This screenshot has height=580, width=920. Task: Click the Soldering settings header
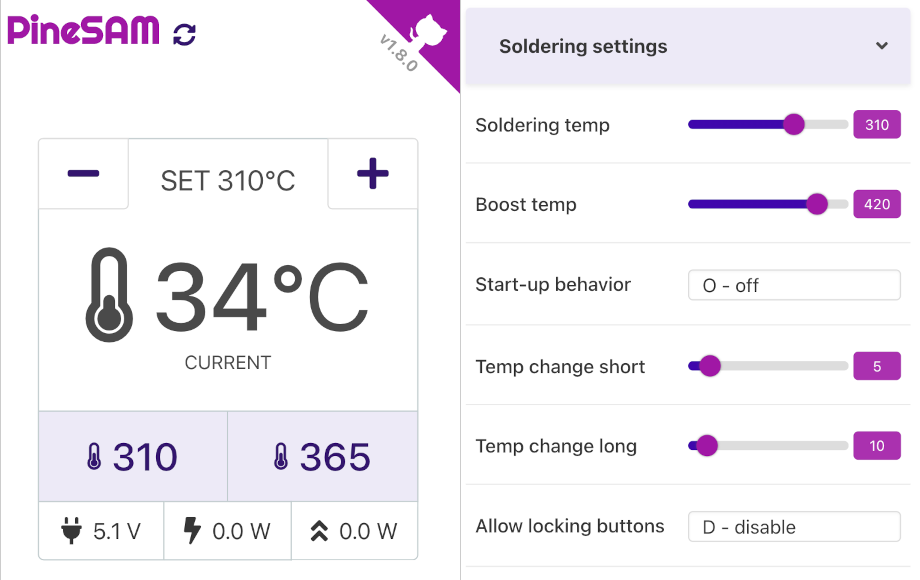[x=583, y=46]
